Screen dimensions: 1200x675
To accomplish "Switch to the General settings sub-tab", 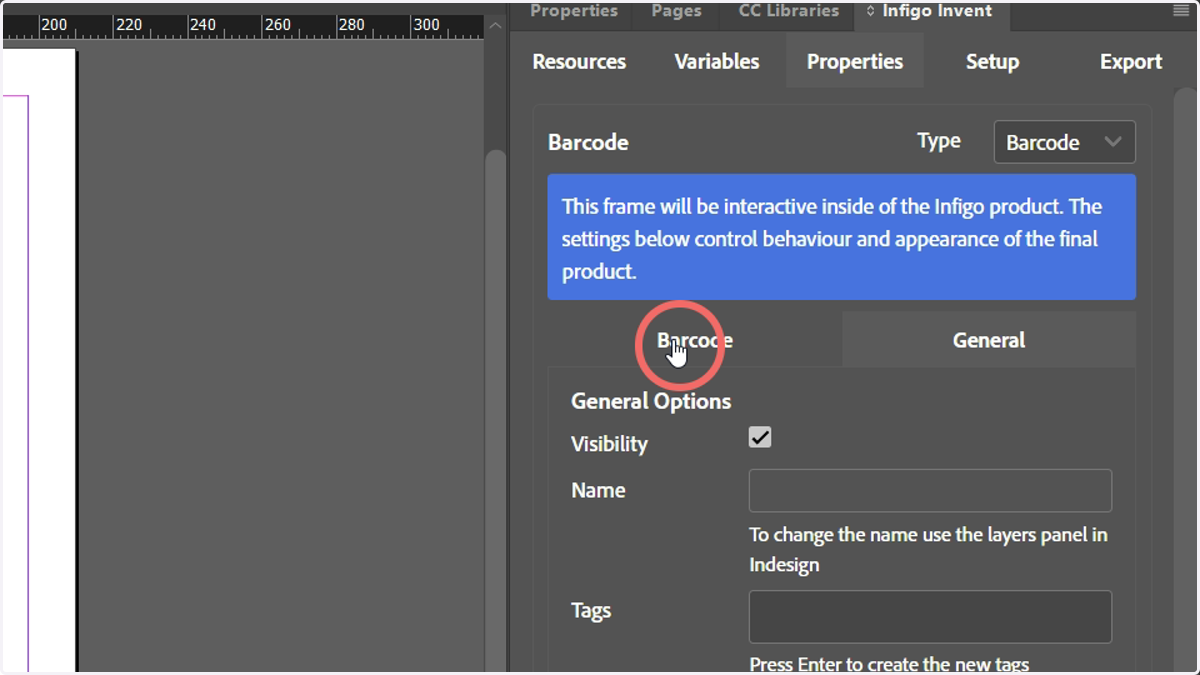I will click(x=989, y=340).
